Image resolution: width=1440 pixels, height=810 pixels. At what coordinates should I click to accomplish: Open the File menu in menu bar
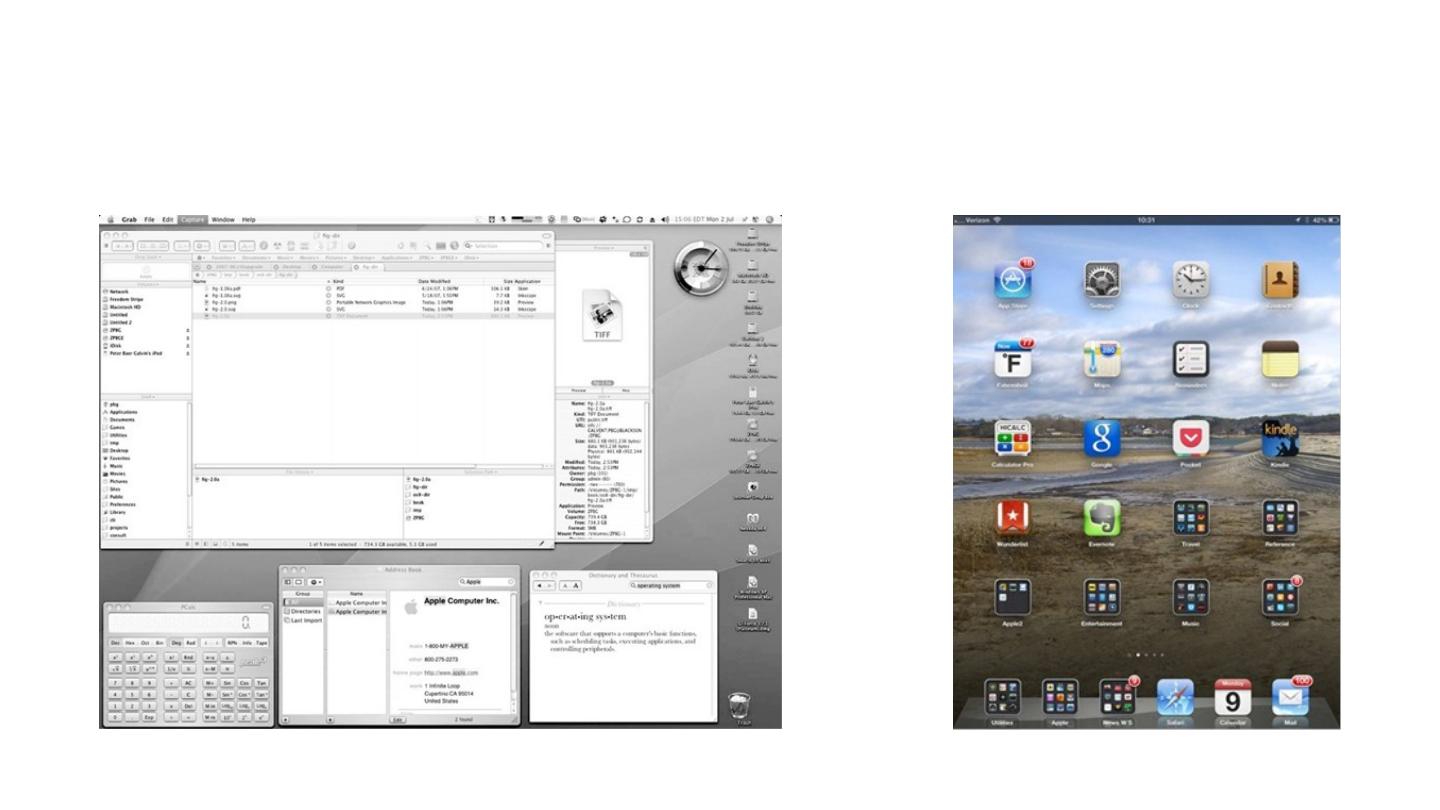coord(149,219)
